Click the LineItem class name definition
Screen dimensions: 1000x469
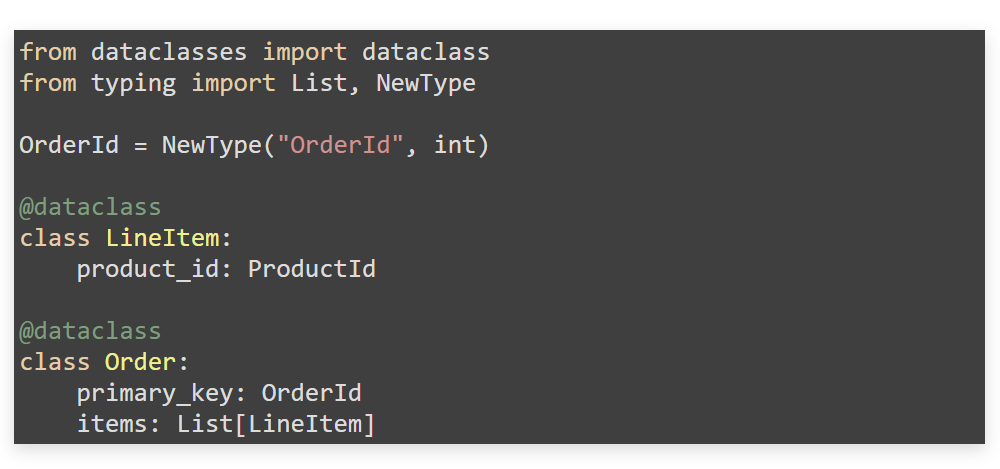pos(162,238)
